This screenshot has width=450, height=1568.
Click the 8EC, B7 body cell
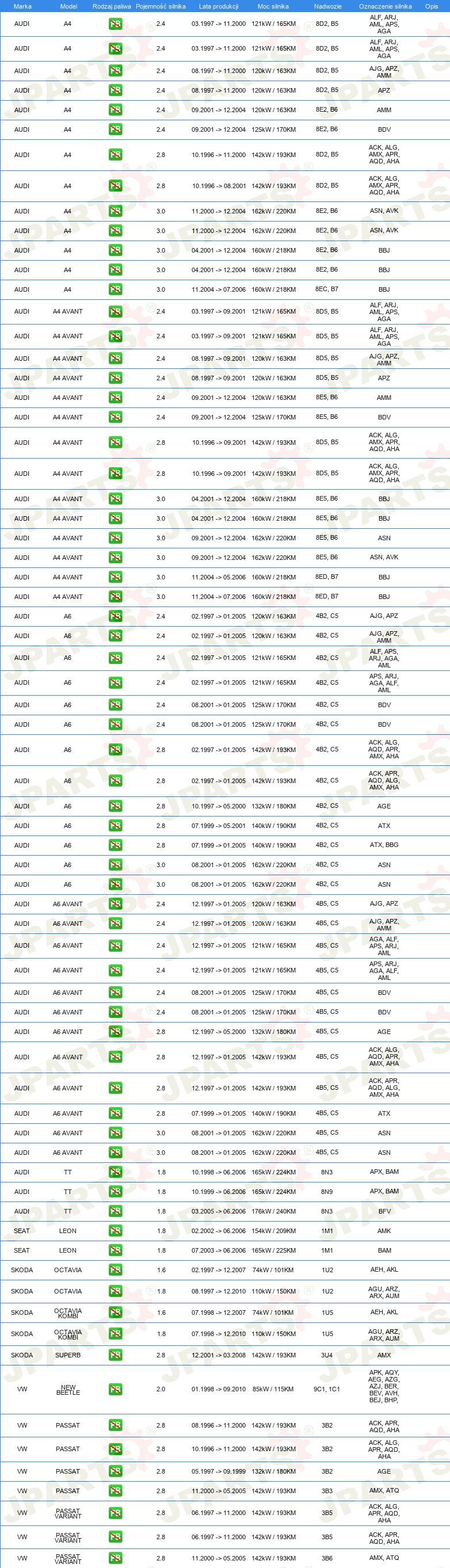327,289
